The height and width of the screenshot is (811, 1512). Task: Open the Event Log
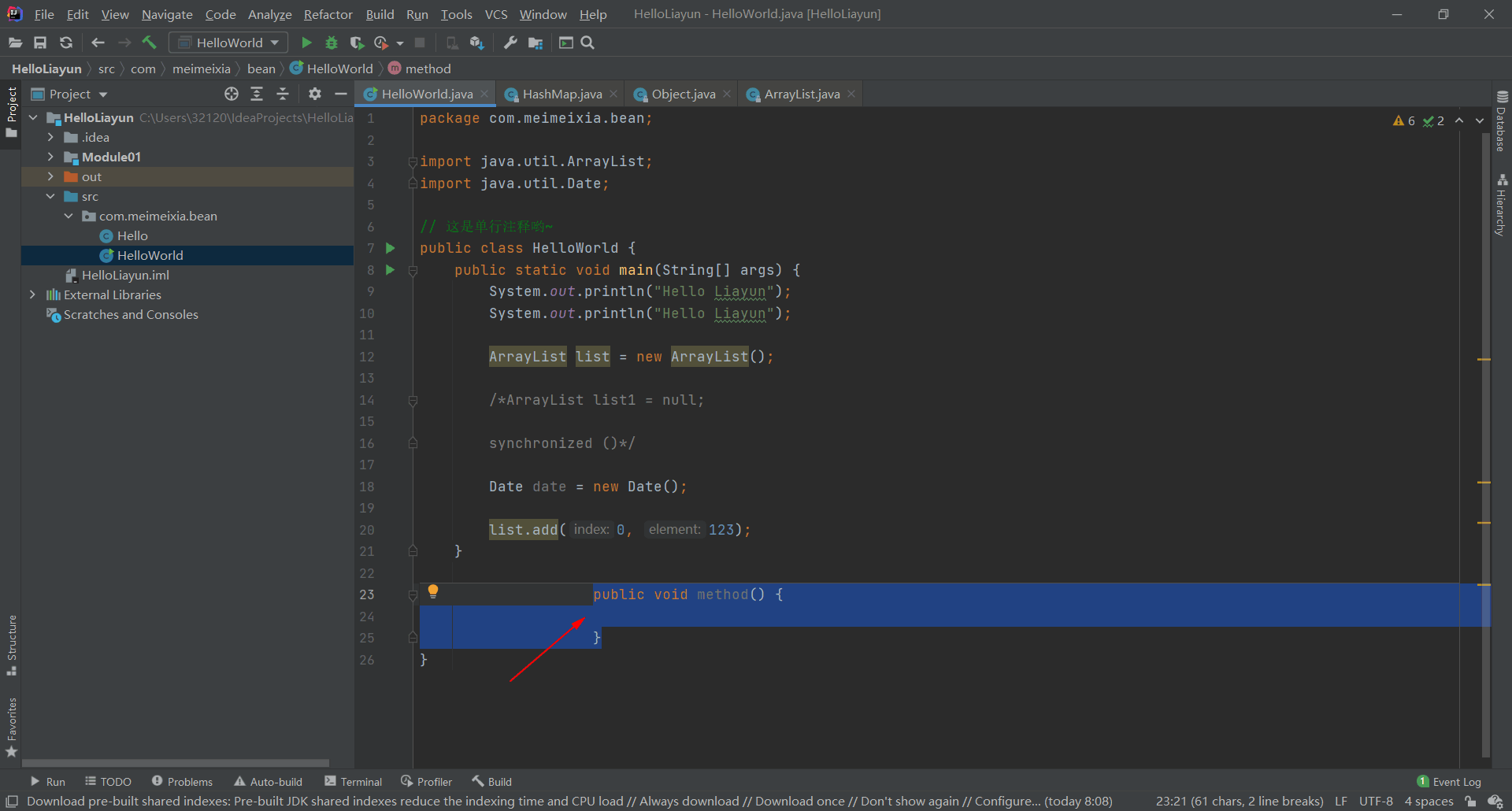tap(1449, 782)
